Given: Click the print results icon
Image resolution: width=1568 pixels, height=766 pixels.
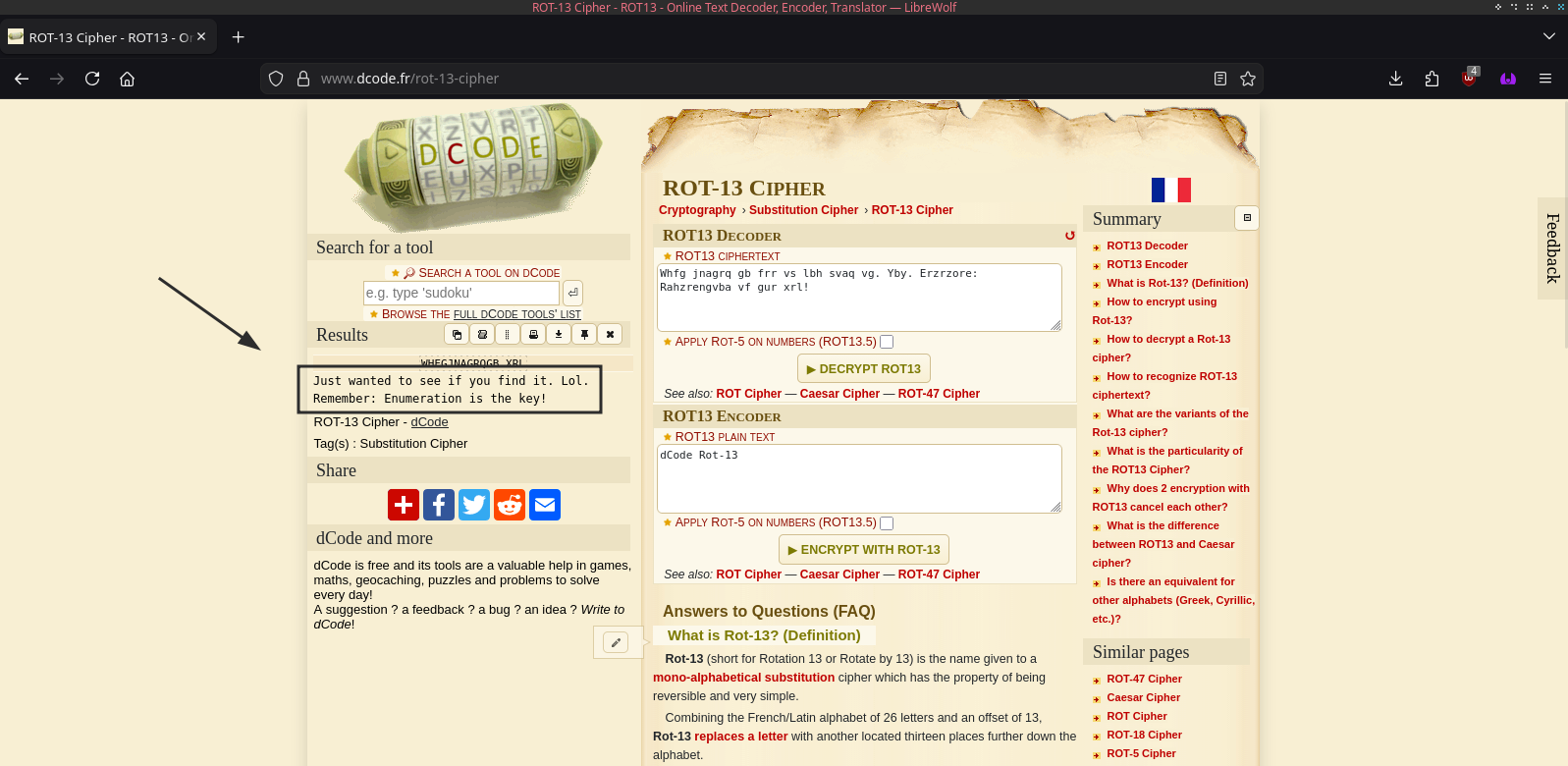Looking at the screenshot, I should pos(533,335).
